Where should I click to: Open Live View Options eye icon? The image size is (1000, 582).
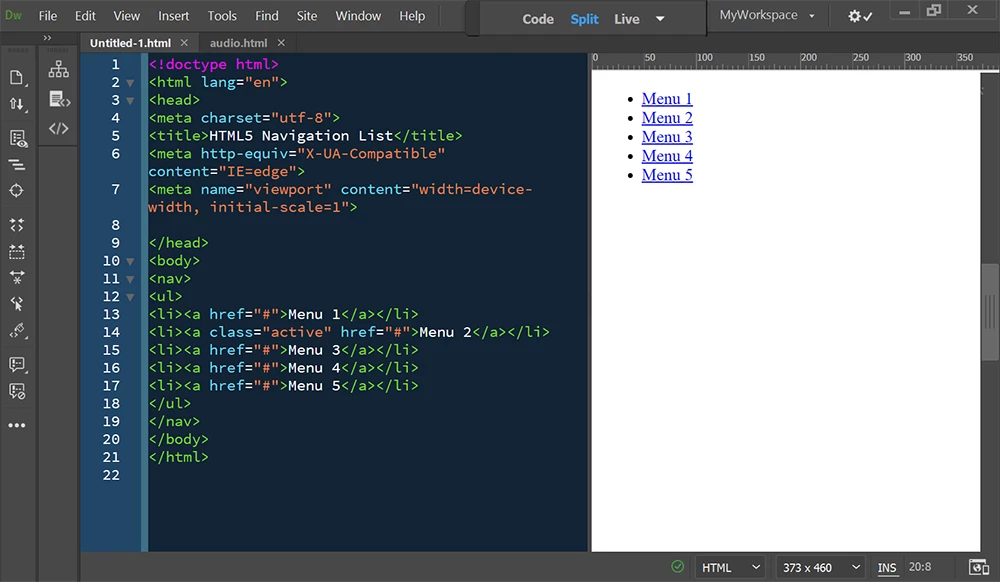coord(17,138)
